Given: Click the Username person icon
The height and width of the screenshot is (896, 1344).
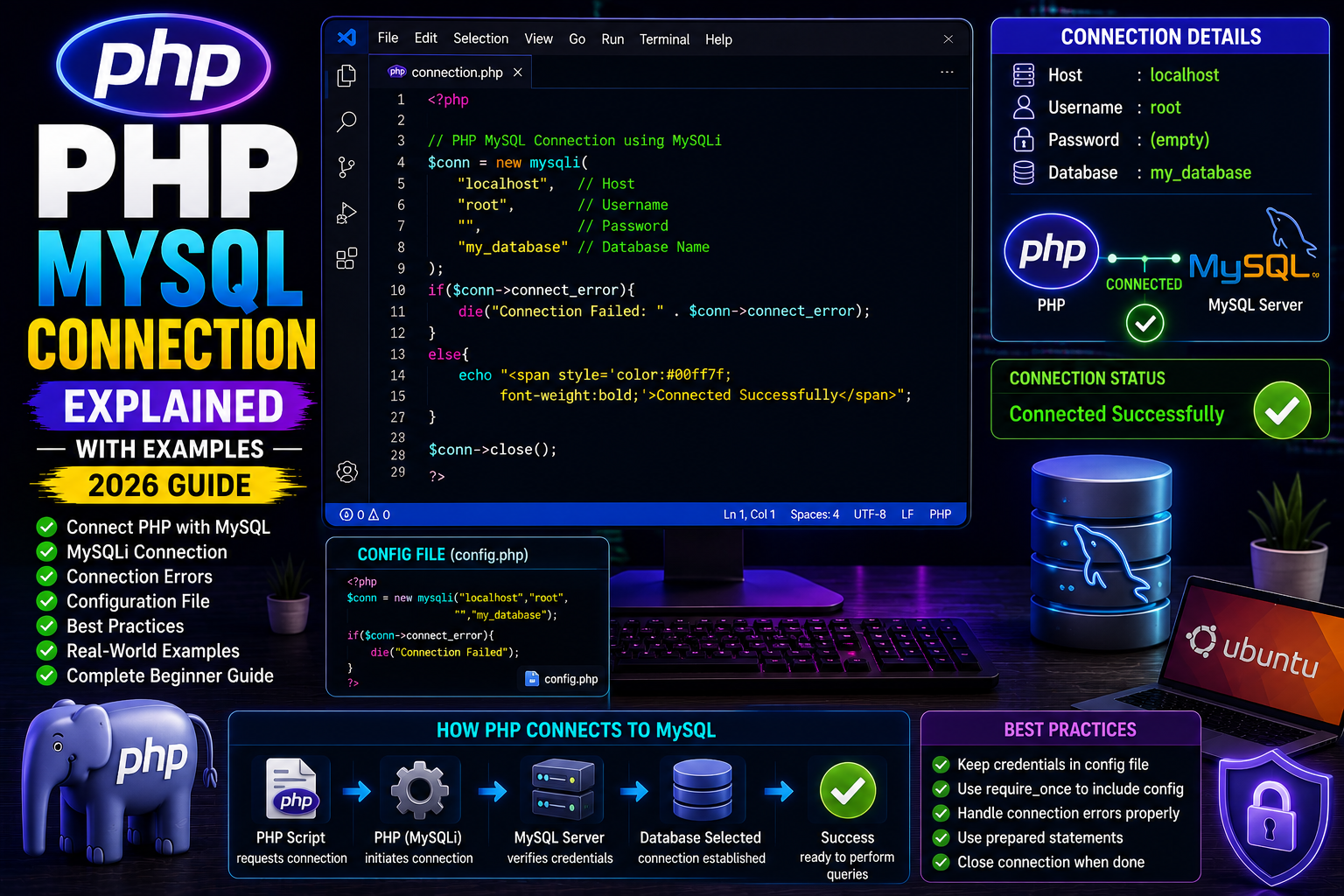Looking at the screenshot, I should point(1024,108).
